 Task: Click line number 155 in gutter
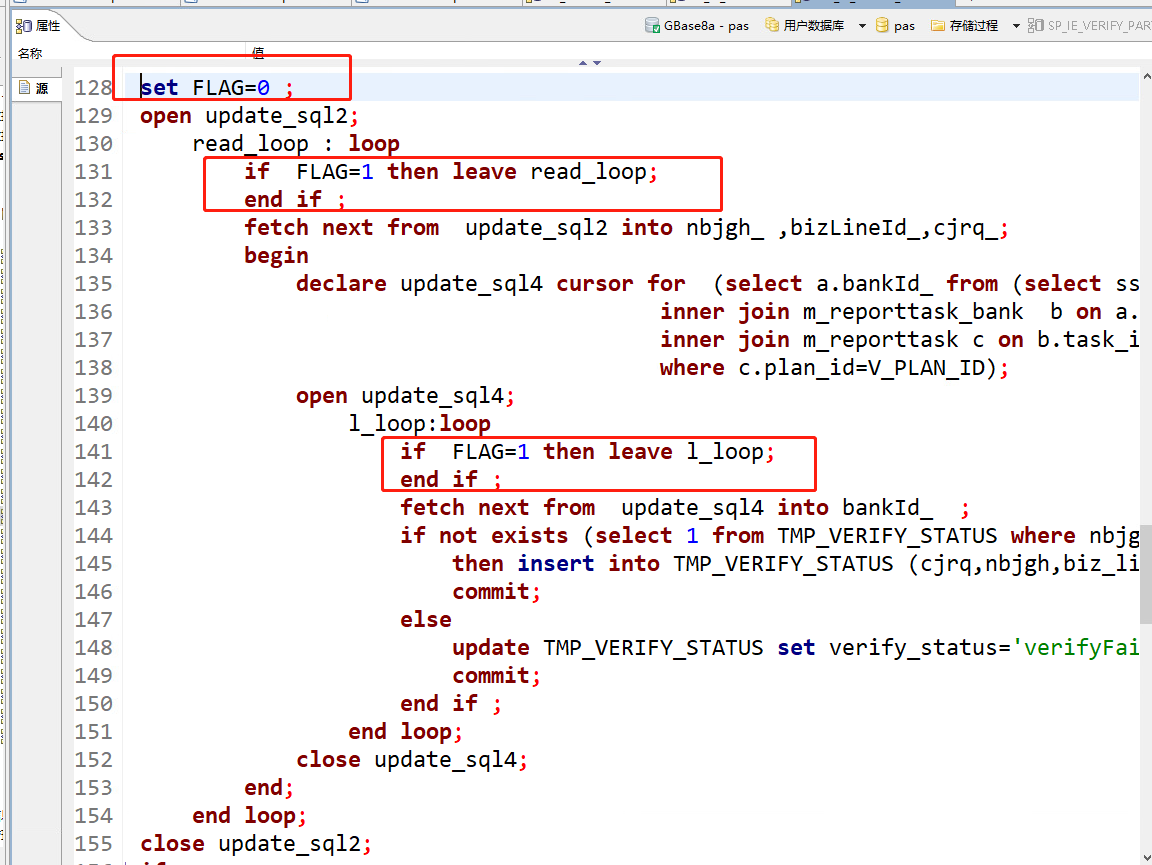pyautogui.click(x=93, y=843)
